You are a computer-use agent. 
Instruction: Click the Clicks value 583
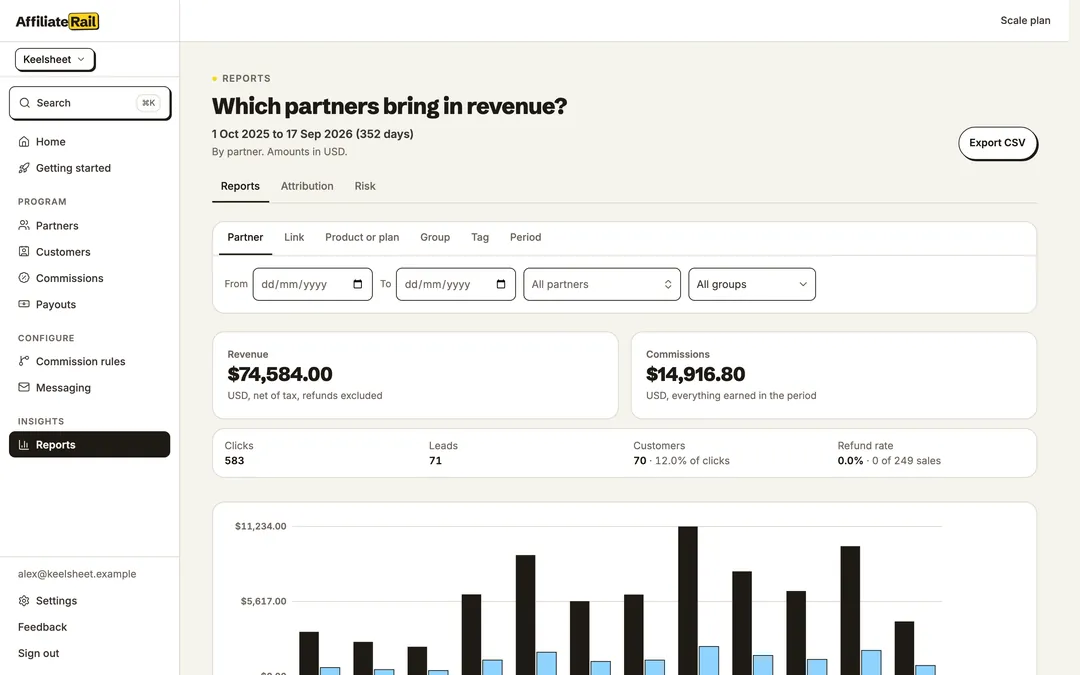pos(234,461)
